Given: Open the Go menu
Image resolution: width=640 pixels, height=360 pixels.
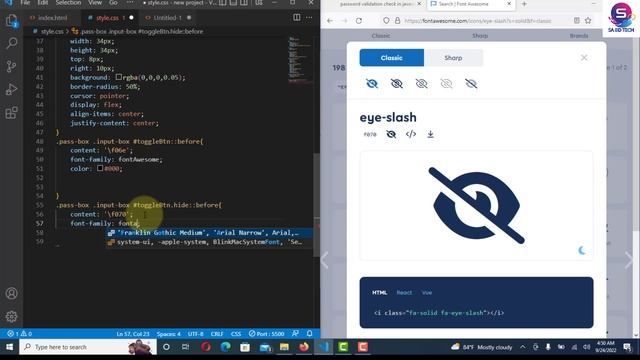Looking at the screenshot, I should coord(113,3).
